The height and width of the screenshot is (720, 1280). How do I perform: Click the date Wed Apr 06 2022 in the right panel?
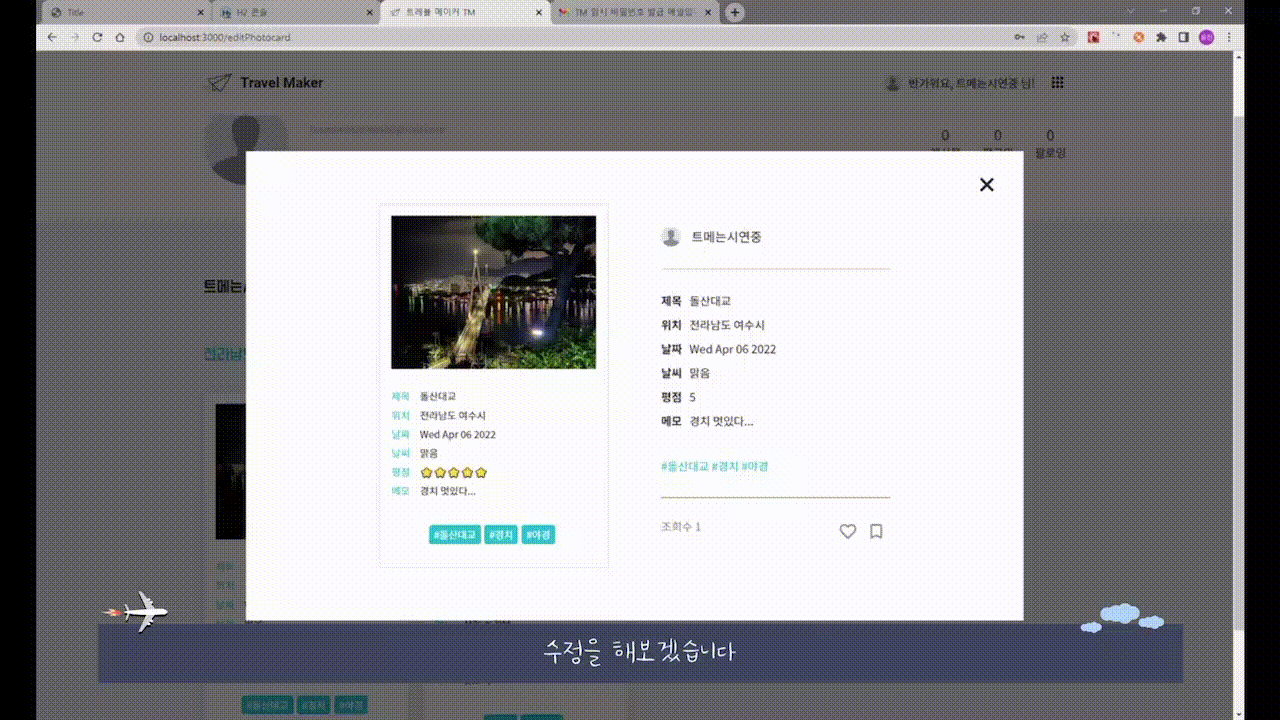point(732,349)
